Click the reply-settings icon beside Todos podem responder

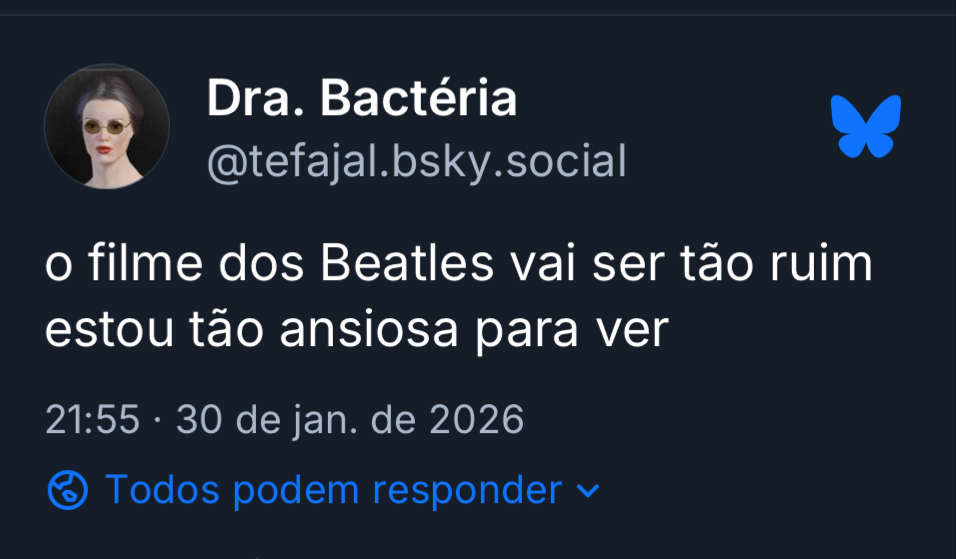click(x=68, y=491)
